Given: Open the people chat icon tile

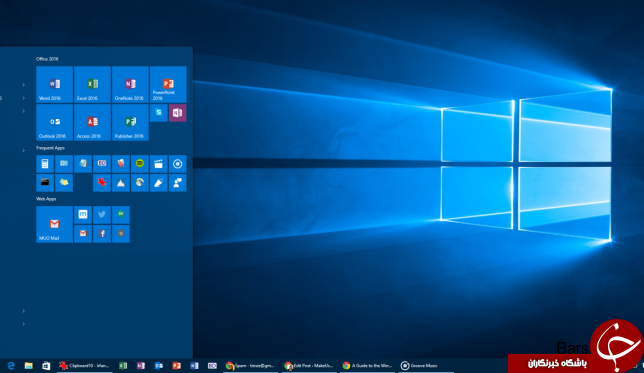Looking at the screenshot, I should click(177, 183).
